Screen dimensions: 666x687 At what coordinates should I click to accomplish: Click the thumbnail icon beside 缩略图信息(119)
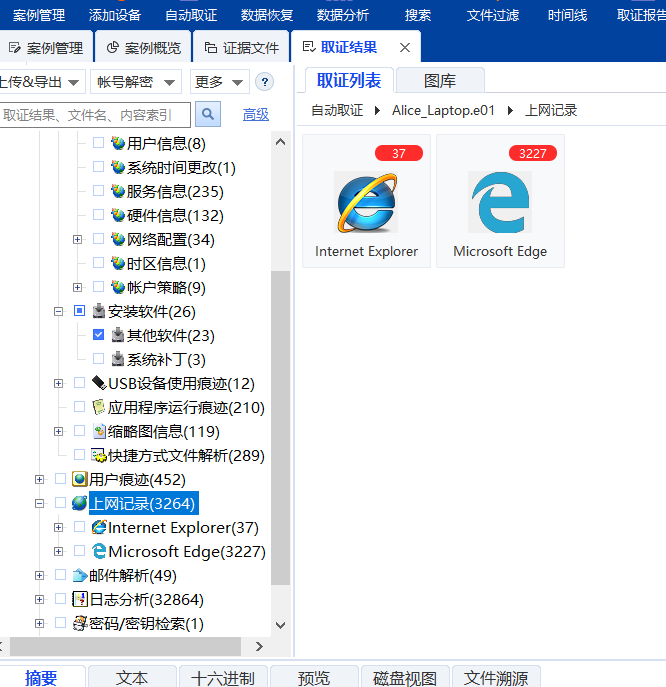(x=99, y=431)
